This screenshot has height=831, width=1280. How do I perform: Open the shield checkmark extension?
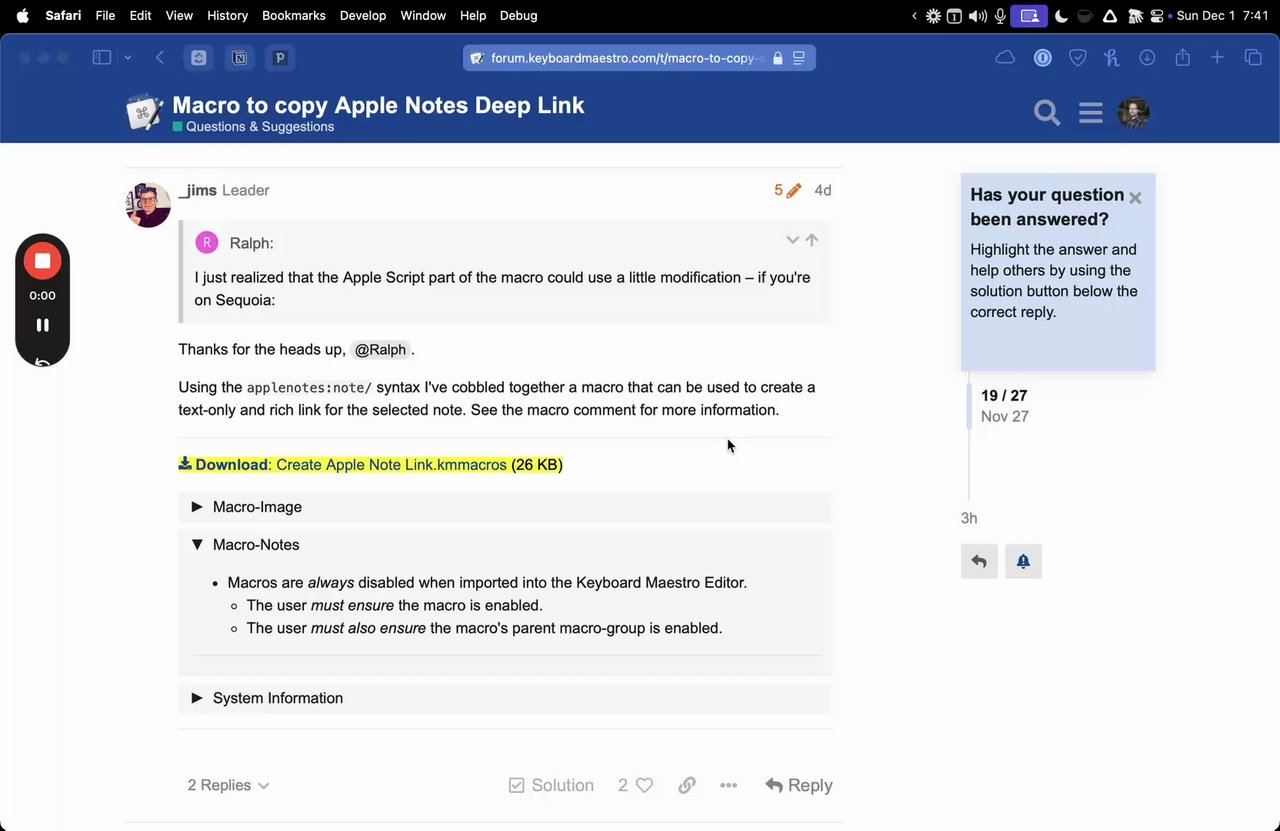click(x=1077, y=58)
